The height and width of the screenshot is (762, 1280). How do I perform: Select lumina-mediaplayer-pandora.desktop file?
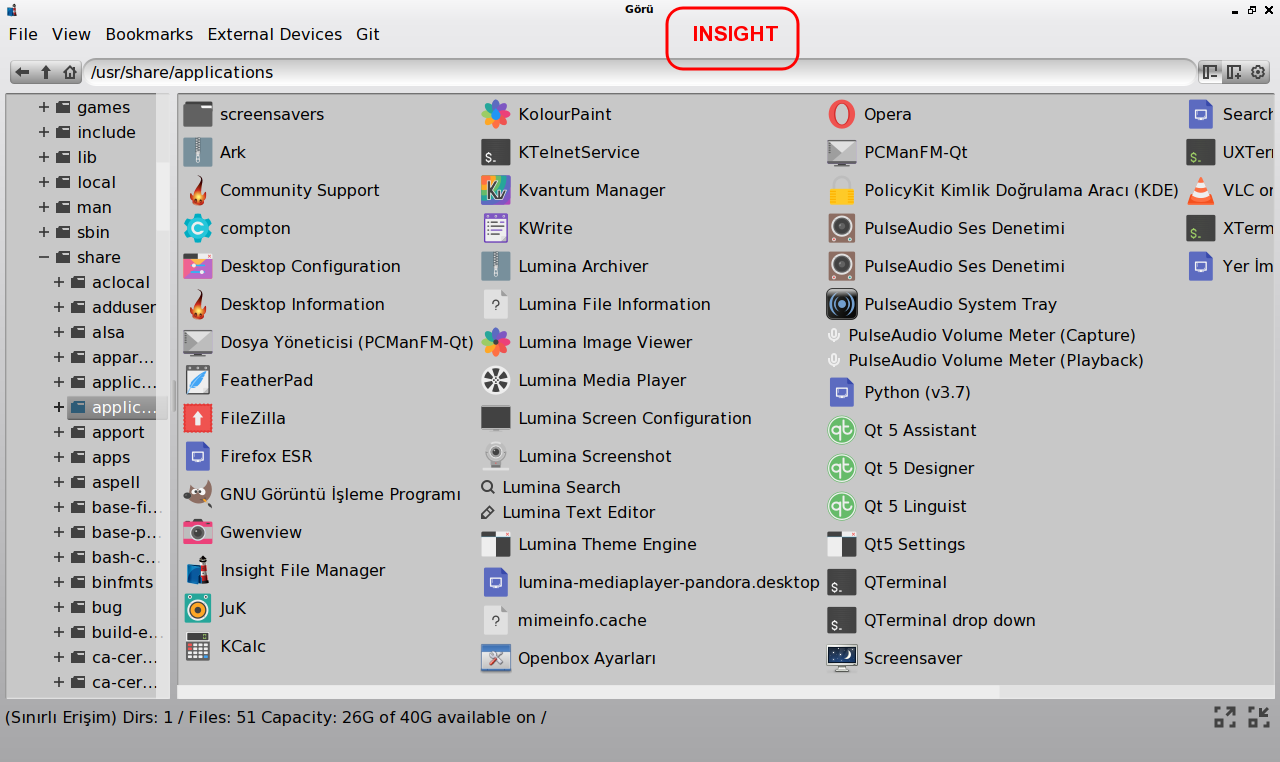pos(650,582)
